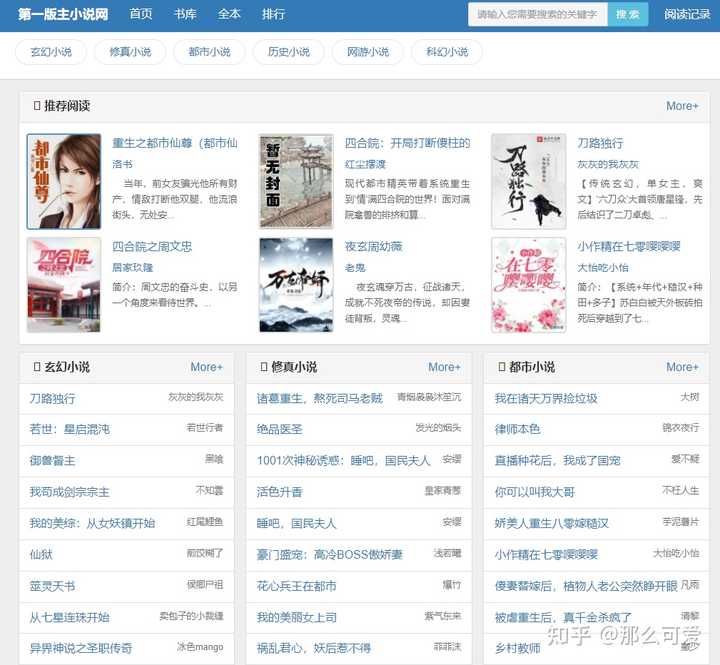Open 活色升香 list entry
Image resolution: width=720 pixels, height=665 pixels.
tap(280, 492)
